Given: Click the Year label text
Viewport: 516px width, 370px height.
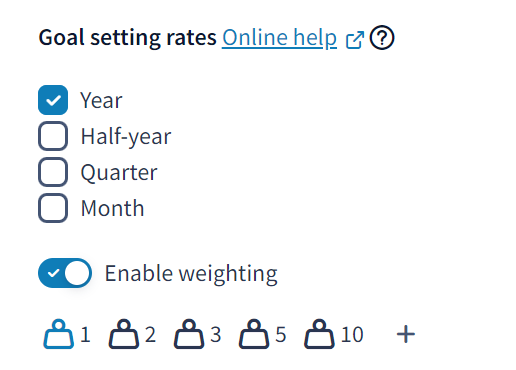Looking at the screenshot, I should [x=101, y=100].
